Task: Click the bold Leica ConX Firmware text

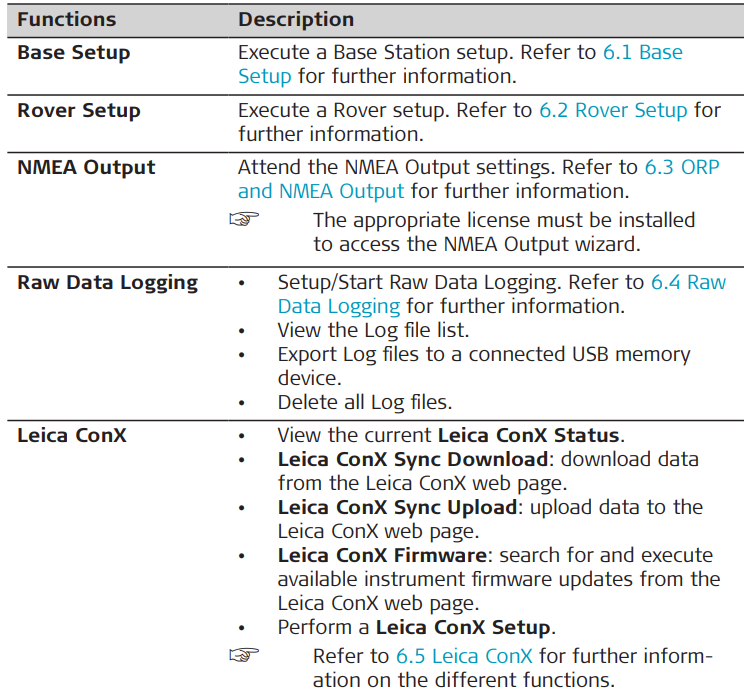Action: [x=381, y=556]
